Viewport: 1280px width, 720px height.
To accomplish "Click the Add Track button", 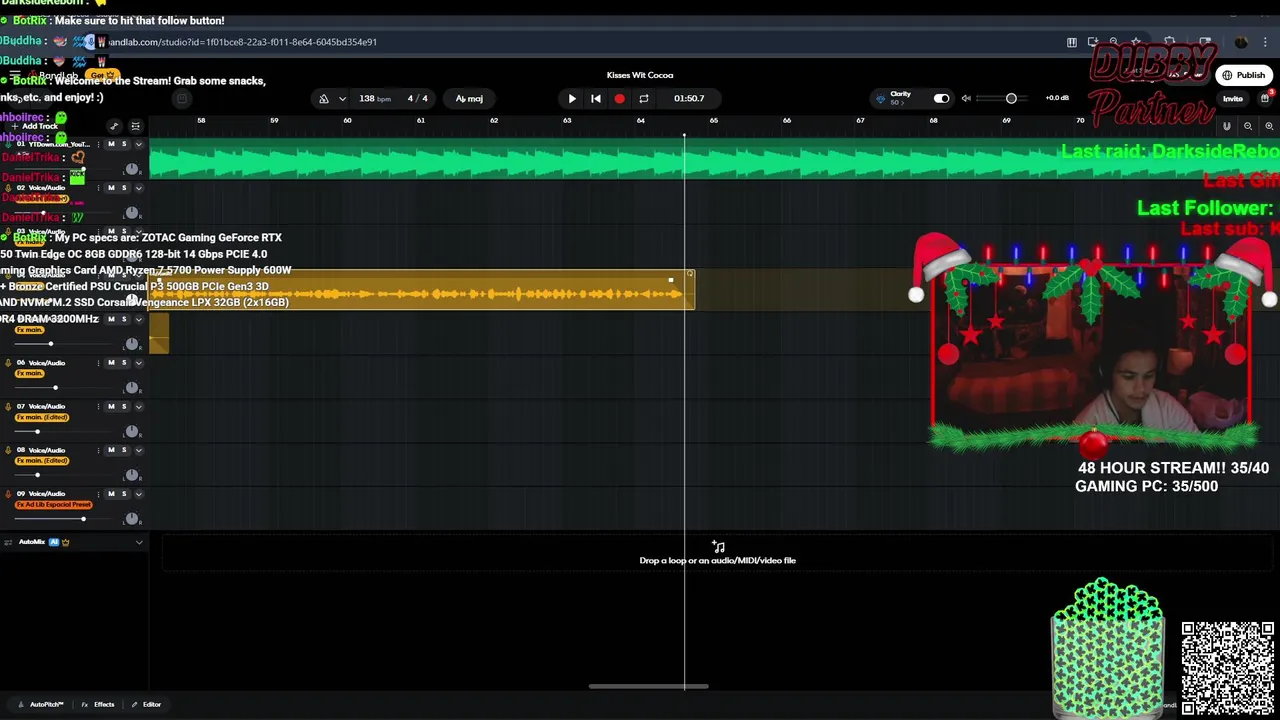I will (x=34, y=126).
